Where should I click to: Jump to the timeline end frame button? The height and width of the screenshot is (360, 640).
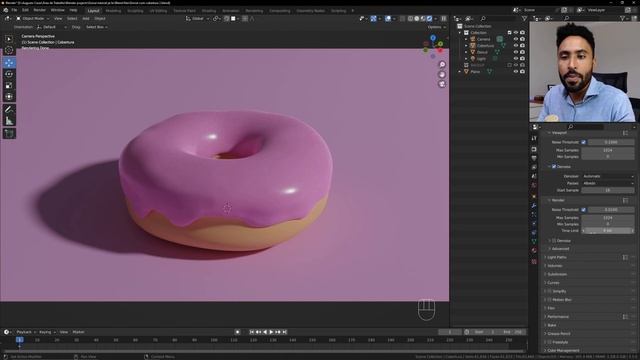285,332
